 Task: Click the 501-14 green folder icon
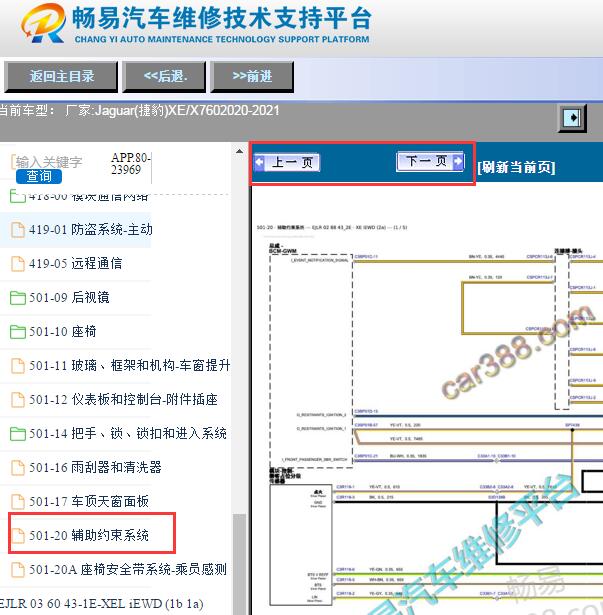[18, 433]
